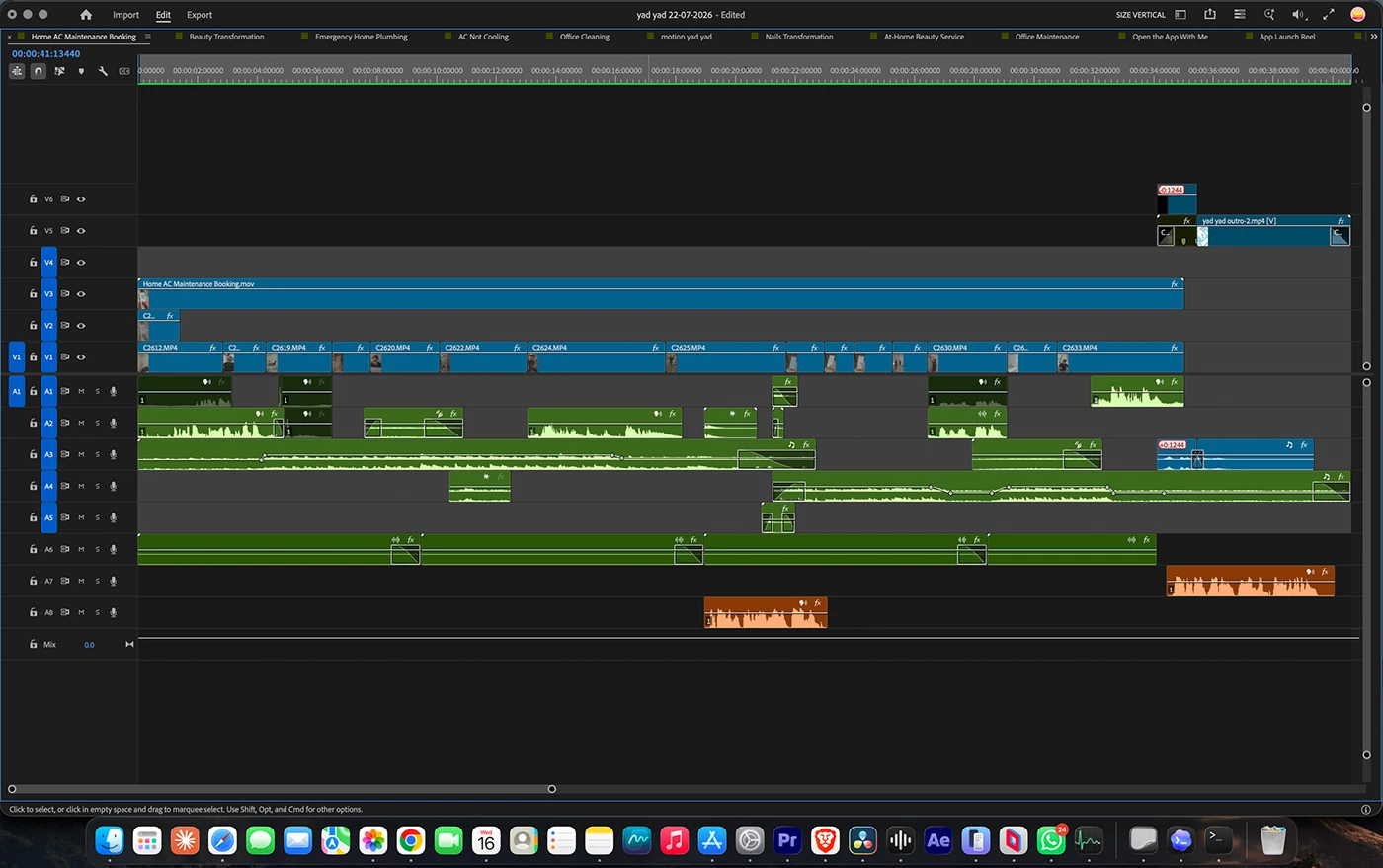Click the horizontal timeline zoom scrollbar

coord(282,789)
